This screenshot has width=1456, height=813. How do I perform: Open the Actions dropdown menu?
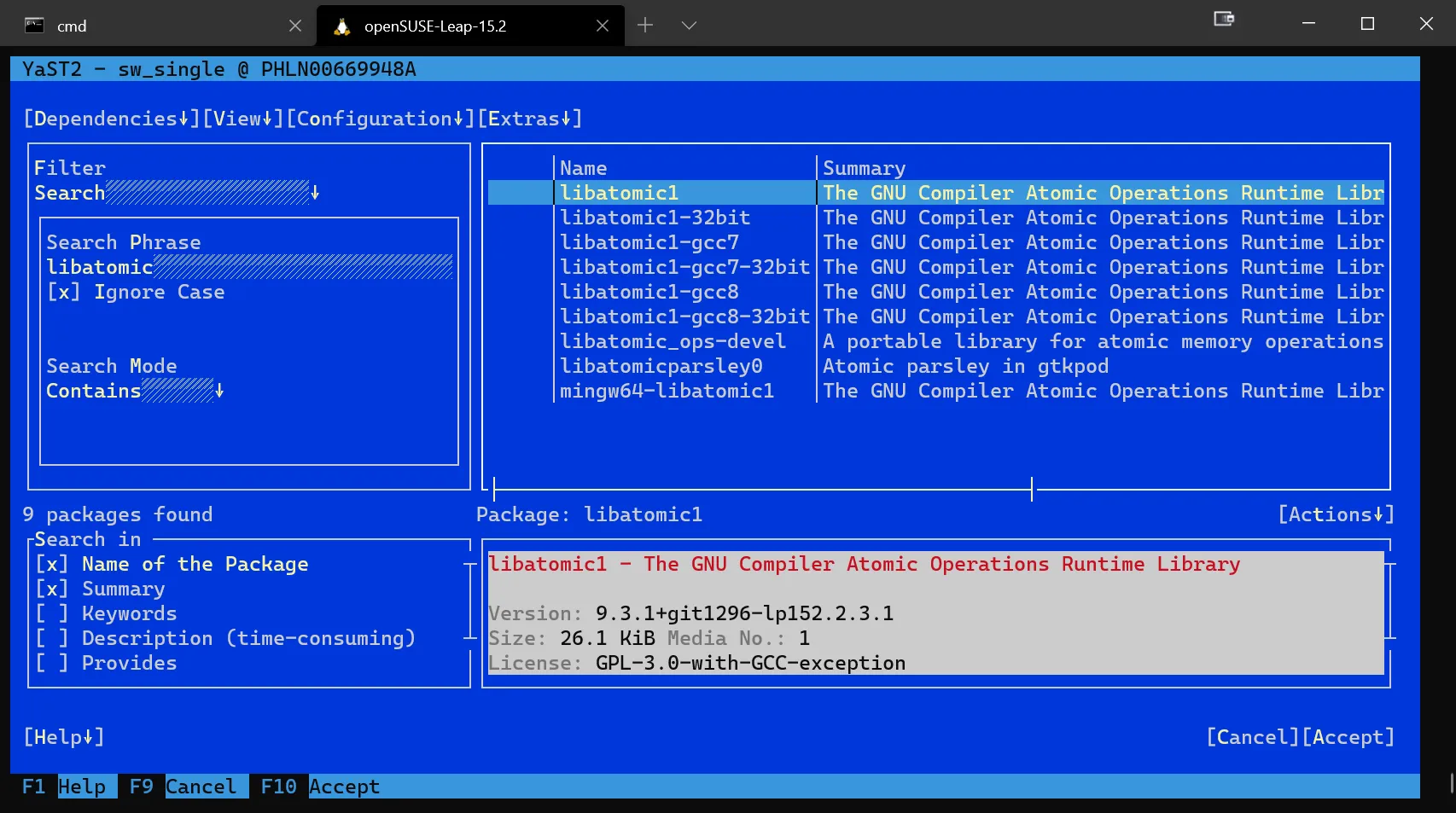pyautogui.click(x=1335, y=515)
